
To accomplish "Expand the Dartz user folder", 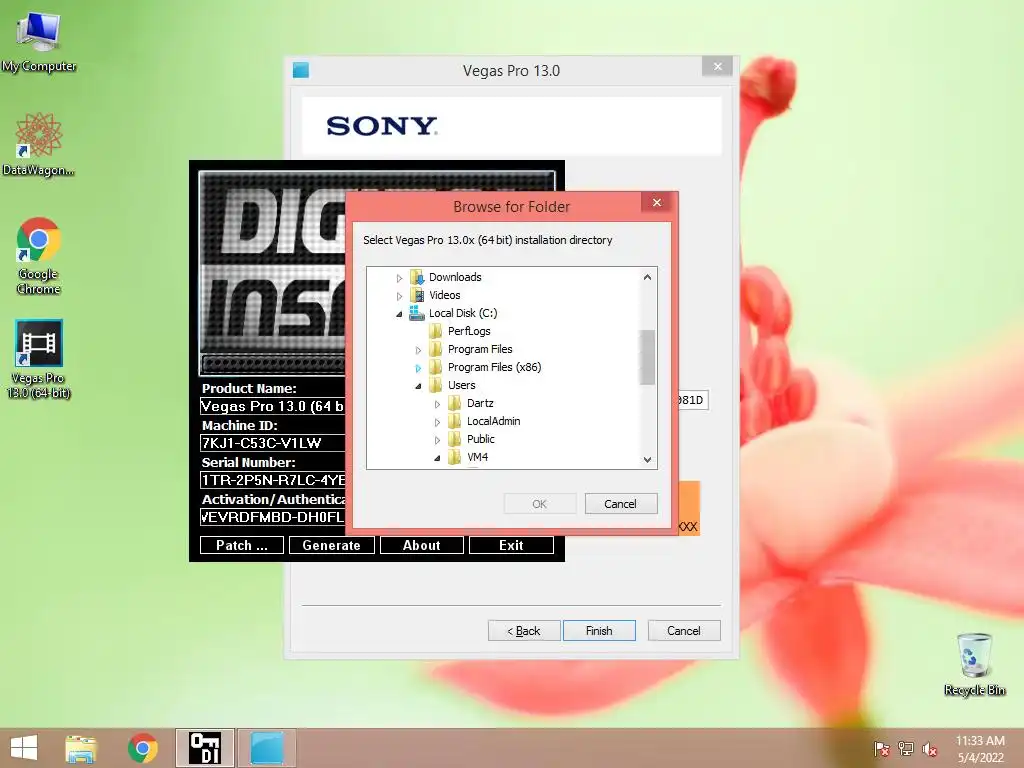I will click(437, 404).
